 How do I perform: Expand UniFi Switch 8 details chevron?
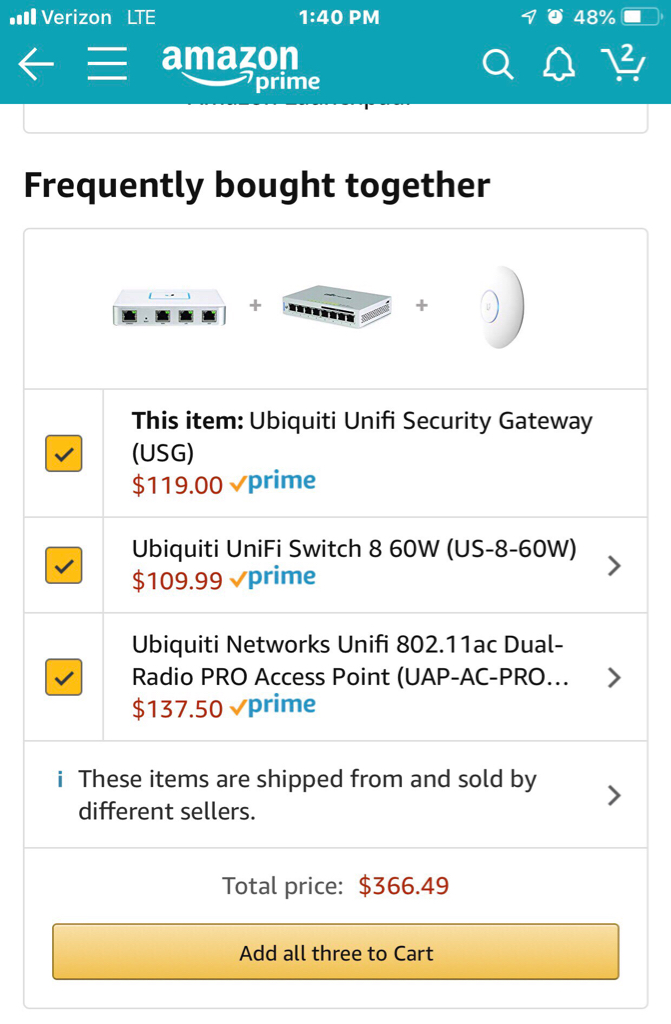(614, 566)
